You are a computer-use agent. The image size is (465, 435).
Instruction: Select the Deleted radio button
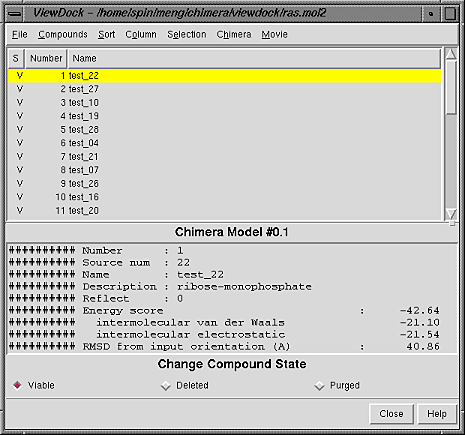(166, 386)
